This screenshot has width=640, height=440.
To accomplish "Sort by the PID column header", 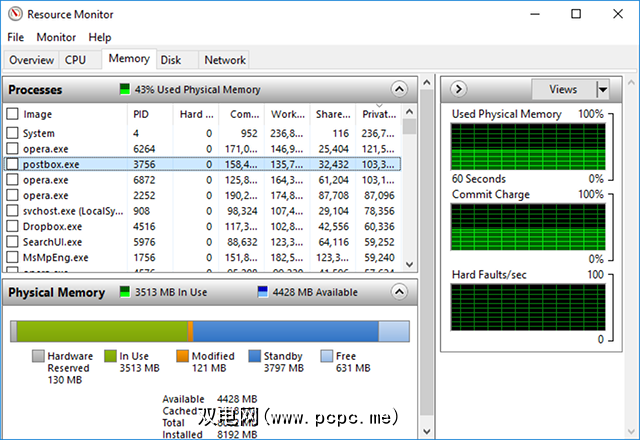I will 150,114.
